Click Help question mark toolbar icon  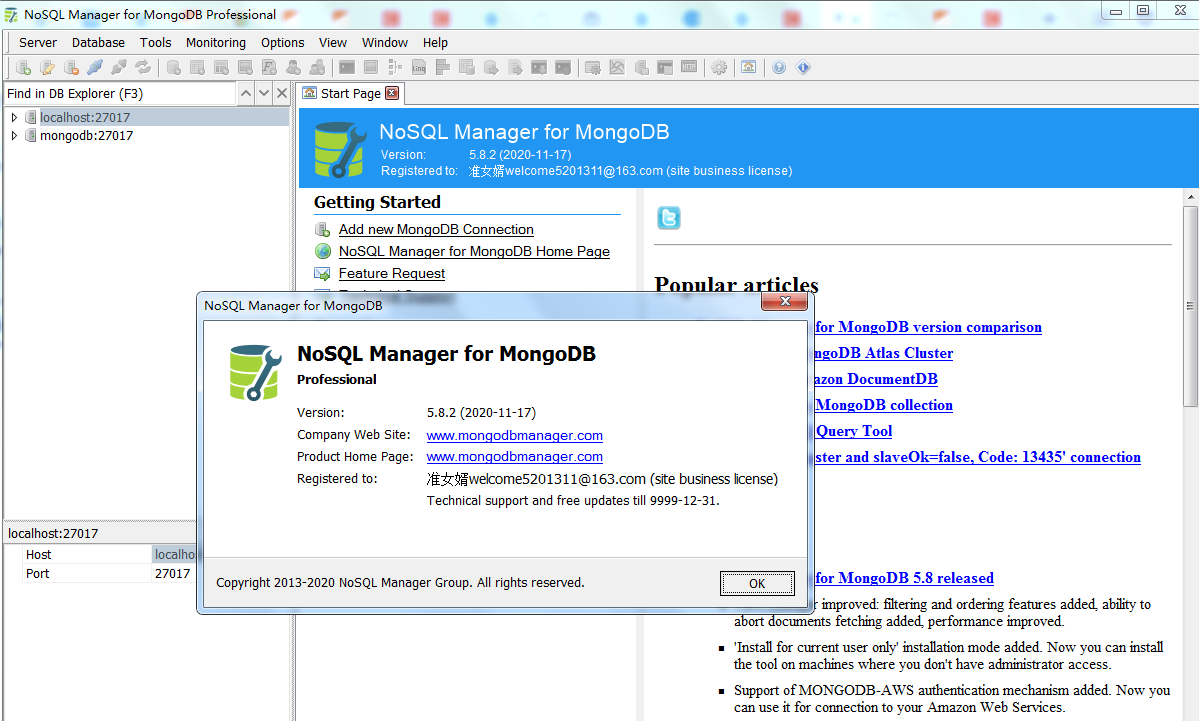(778, 68)
